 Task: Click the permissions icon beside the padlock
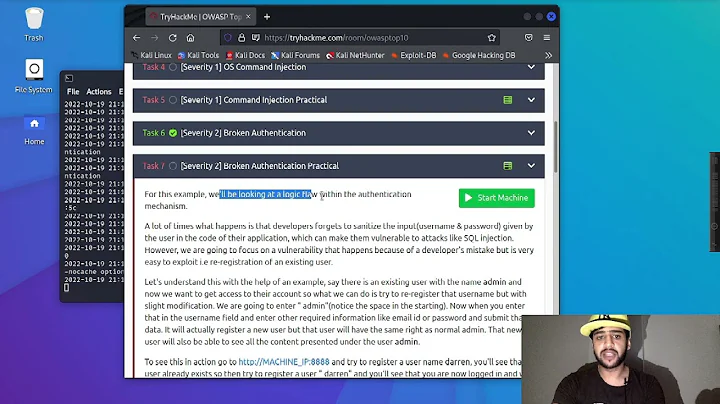[x=256, y=38]
